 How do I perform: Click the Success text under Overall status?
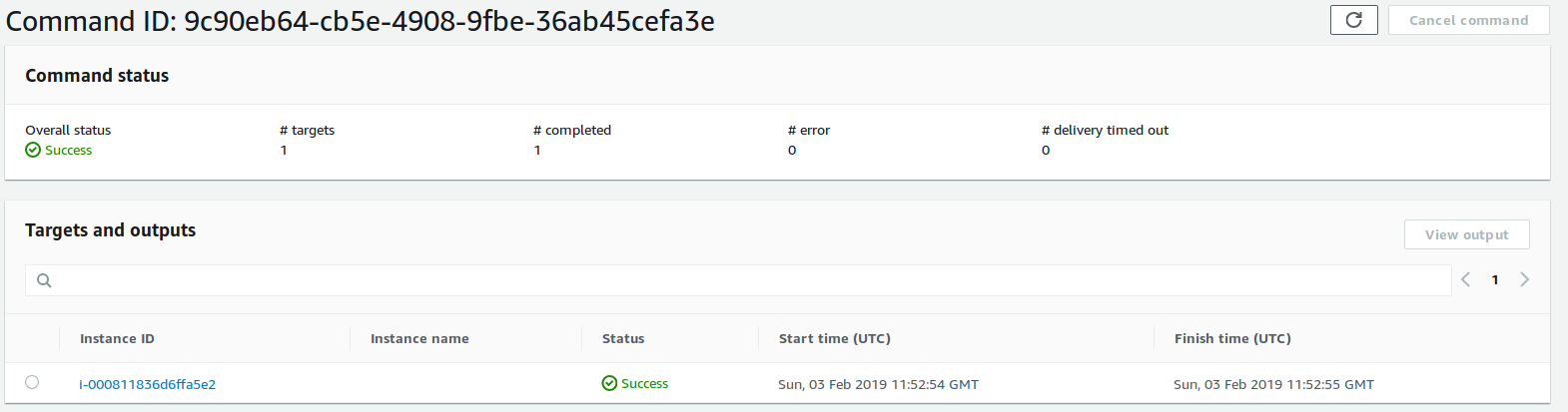tap(68, 151)
